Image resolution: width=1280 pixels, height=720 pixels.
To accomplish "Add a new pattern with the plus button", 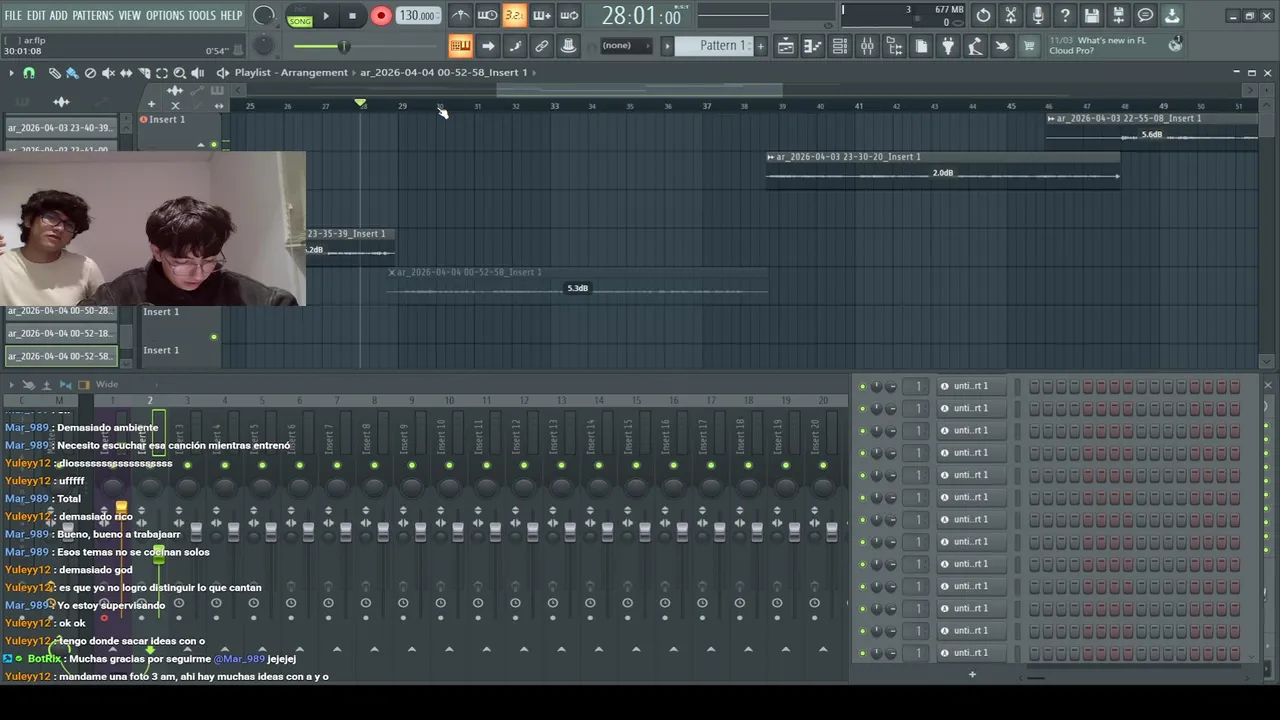I will tap(760, 46).
